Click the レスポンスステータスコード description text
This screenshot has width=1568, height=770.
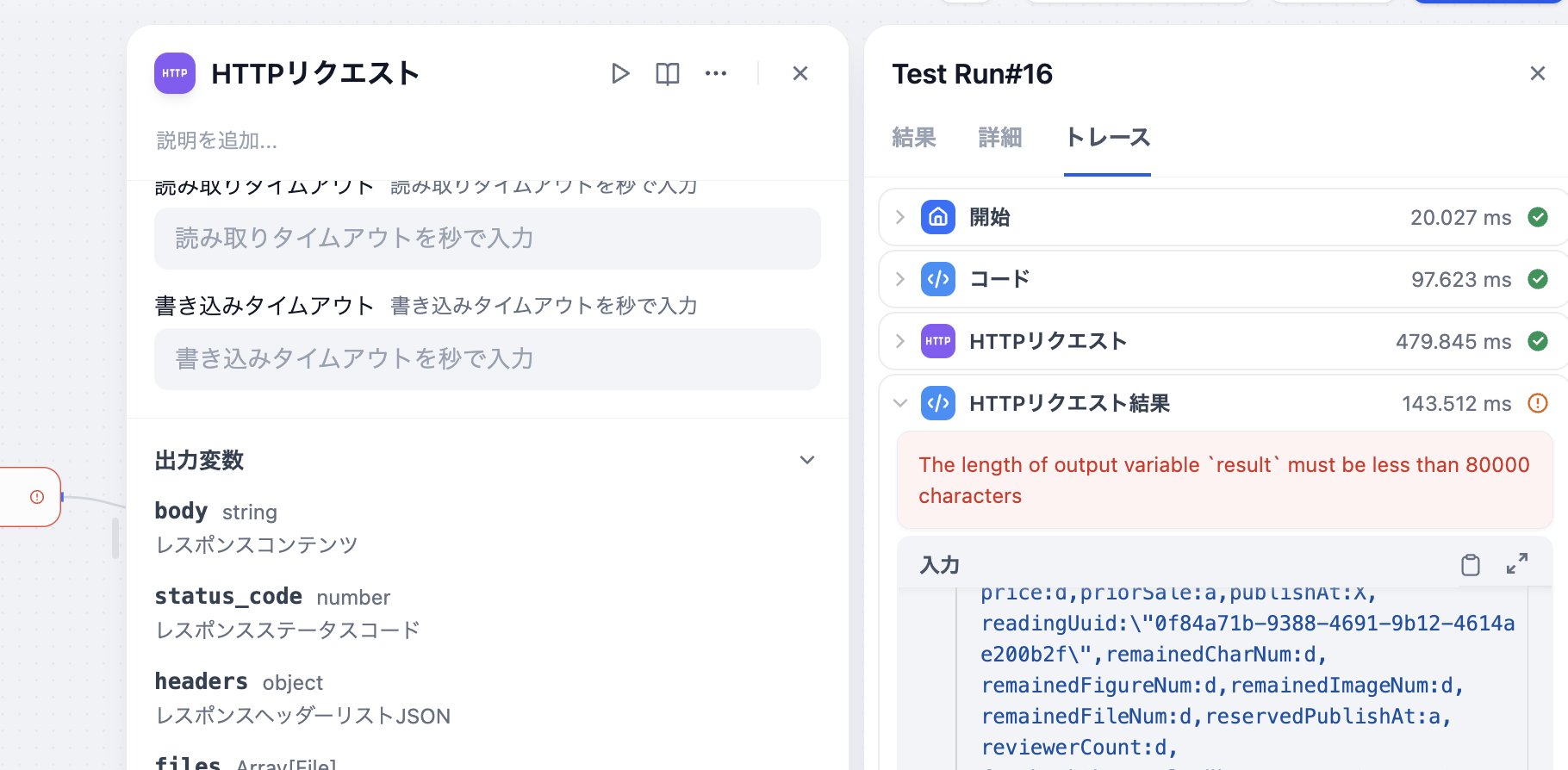tap(288, 630)
